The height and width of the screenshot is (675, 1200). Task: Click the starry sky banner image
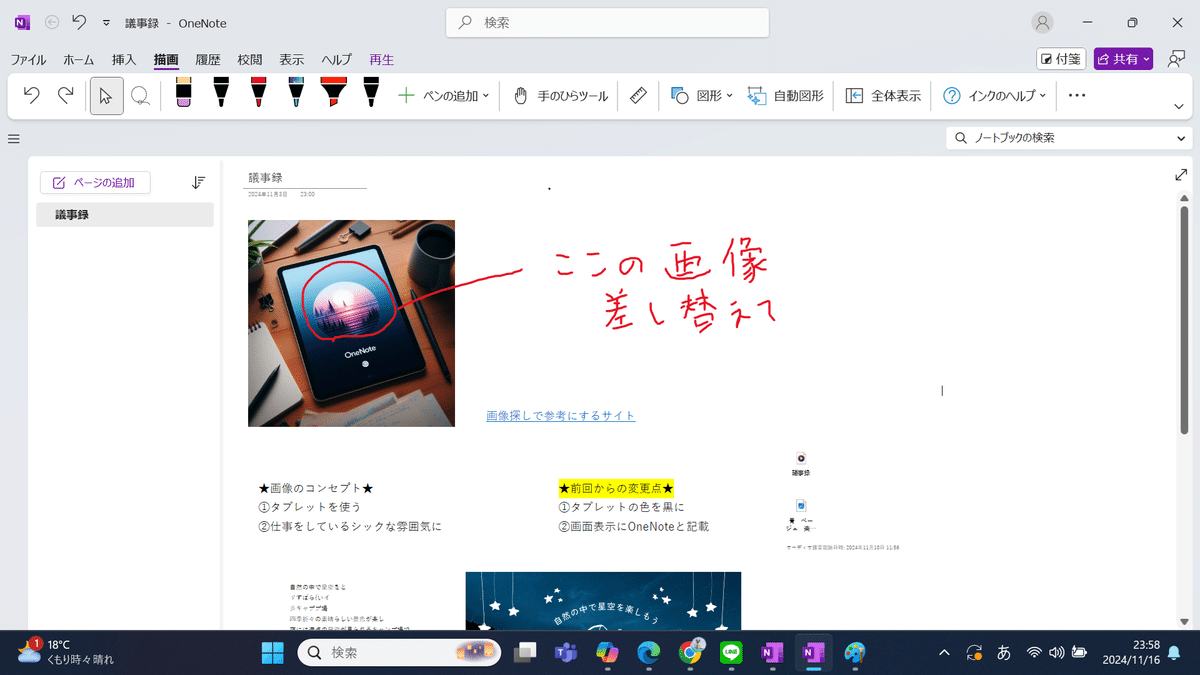tap(603, 600)
